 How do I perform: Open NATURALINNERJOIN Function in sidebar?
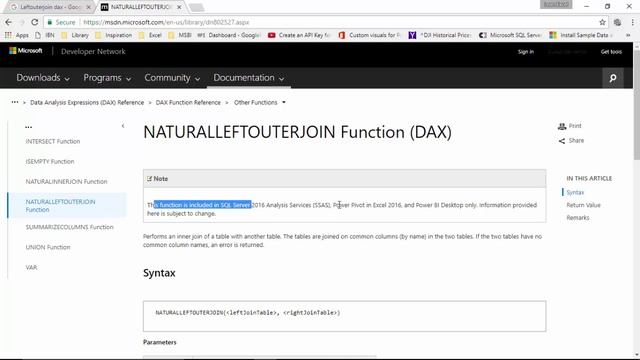click(67, 182)
